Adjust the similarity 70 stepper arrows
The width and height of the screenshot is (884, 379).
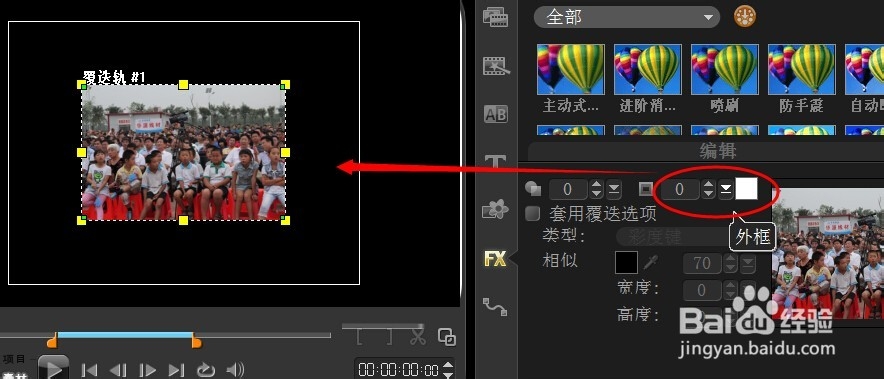(x=731, y=263)
